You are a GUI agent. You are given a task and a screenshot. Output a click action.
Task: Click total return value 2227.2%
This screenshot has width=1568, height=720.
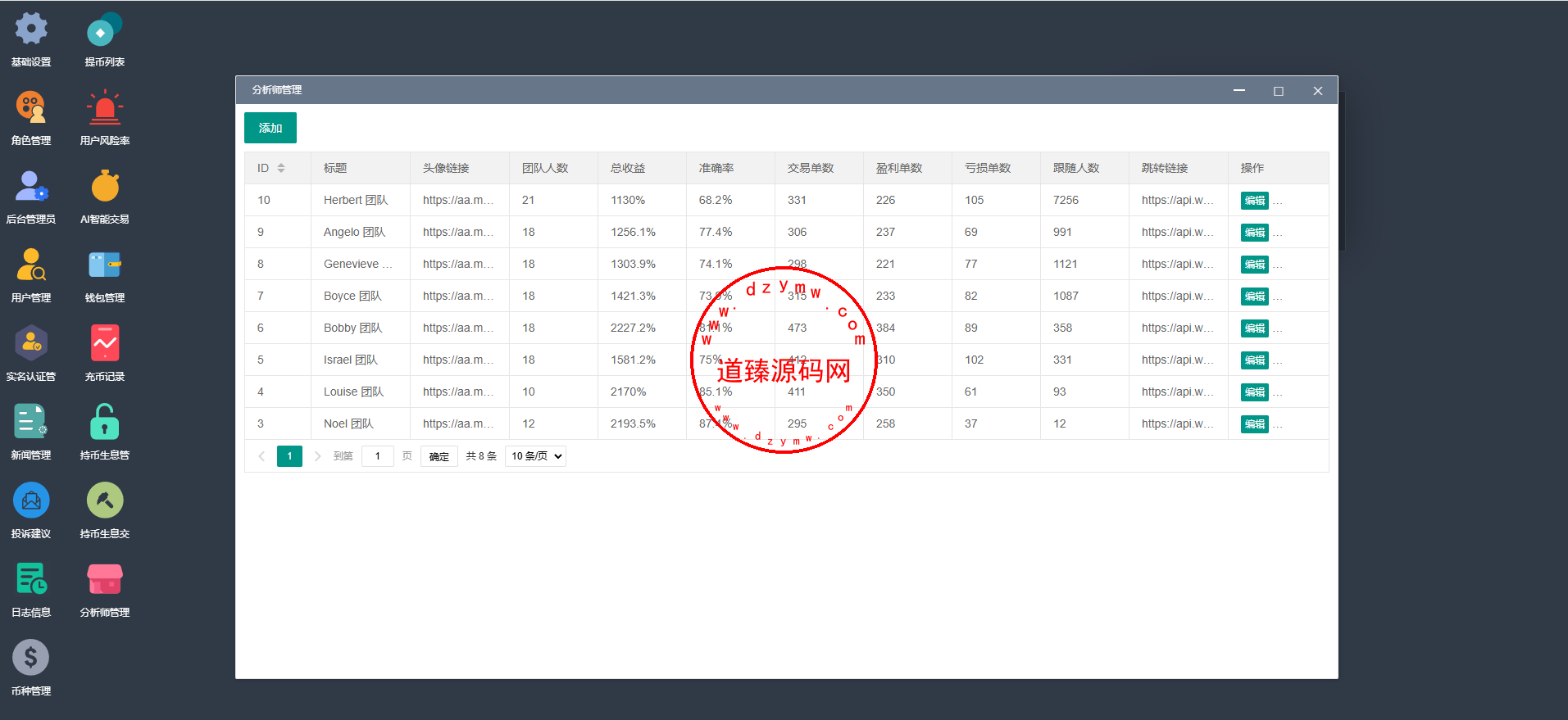pyautogui.click(x=633, y=328)
